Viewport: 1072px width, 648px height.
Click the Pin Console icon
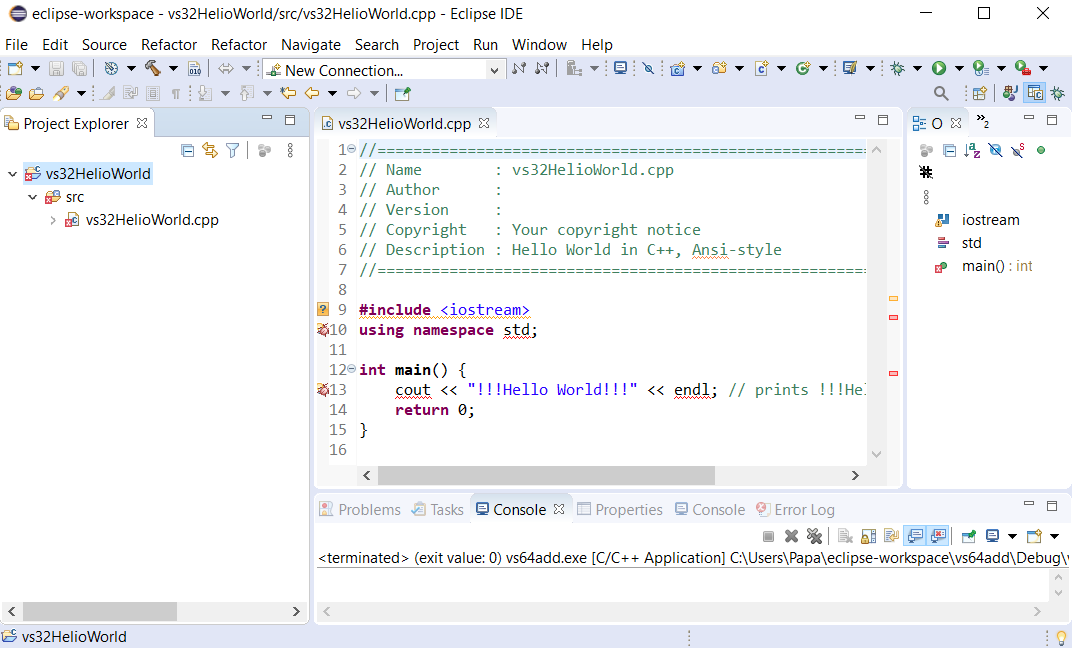pos(969,536)
